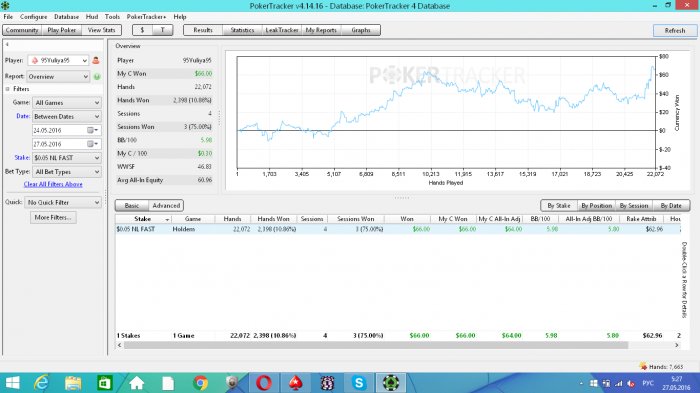Open the start date calendar picker
Image resolution: width=700 pixels, height=393 pixels.
click(92, 130)
